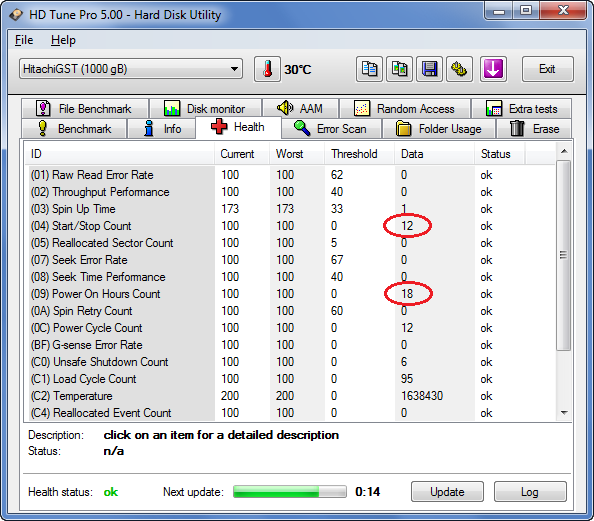Select the (04) Start/Stop Count row
The image size is (594, 521).
click(x=290, y=226)
